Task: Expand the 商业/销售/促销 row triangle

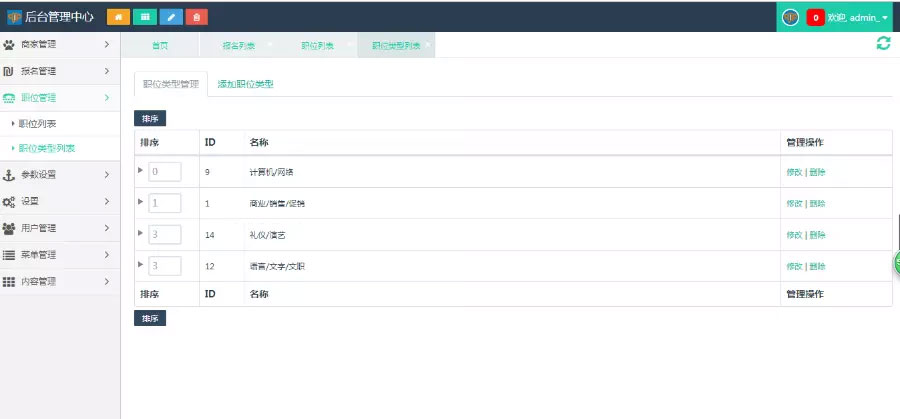Action: [x=141, y=201]
